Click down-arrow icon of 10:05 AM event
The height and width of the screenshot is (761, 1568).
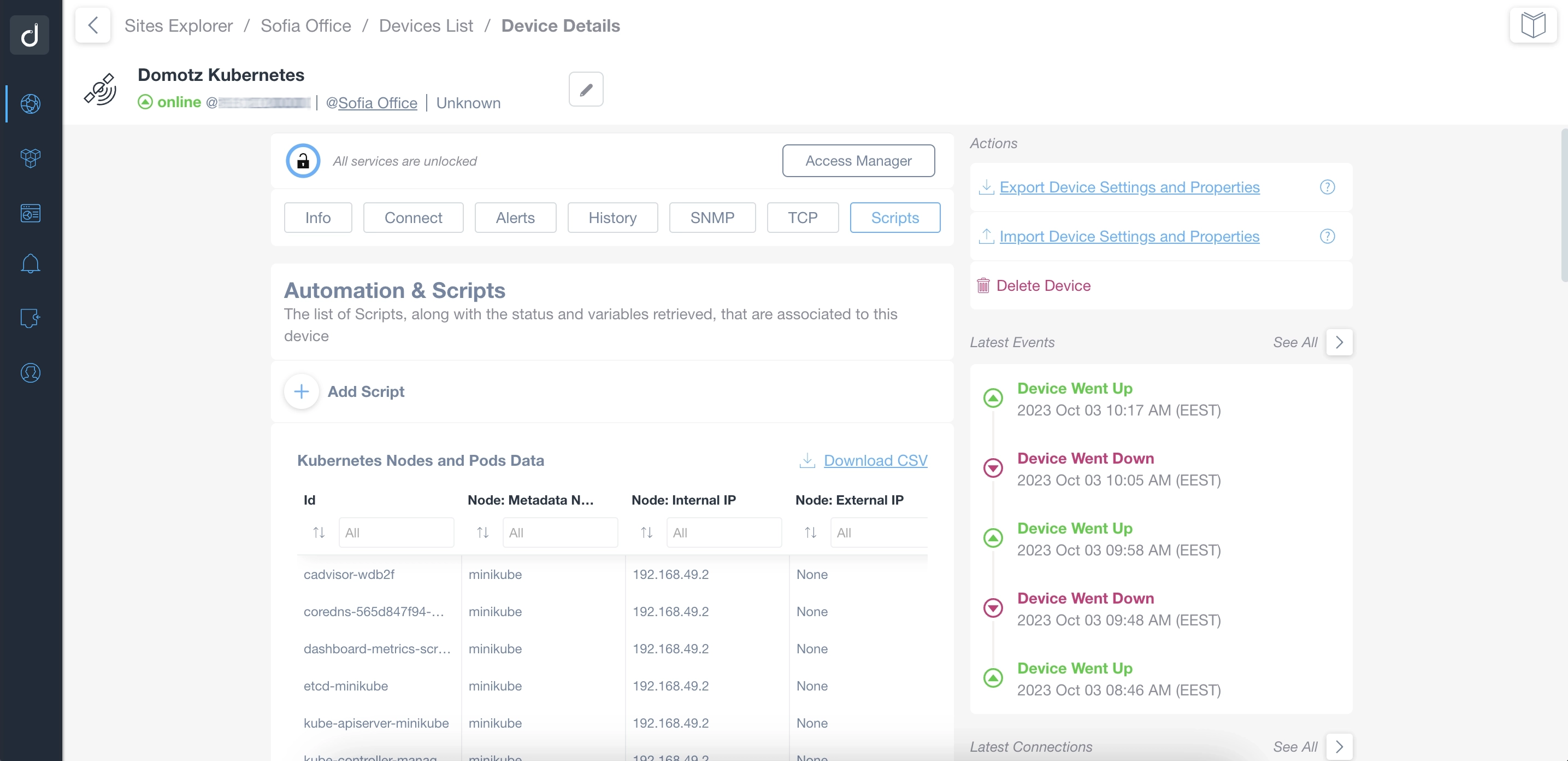(993, 469)
